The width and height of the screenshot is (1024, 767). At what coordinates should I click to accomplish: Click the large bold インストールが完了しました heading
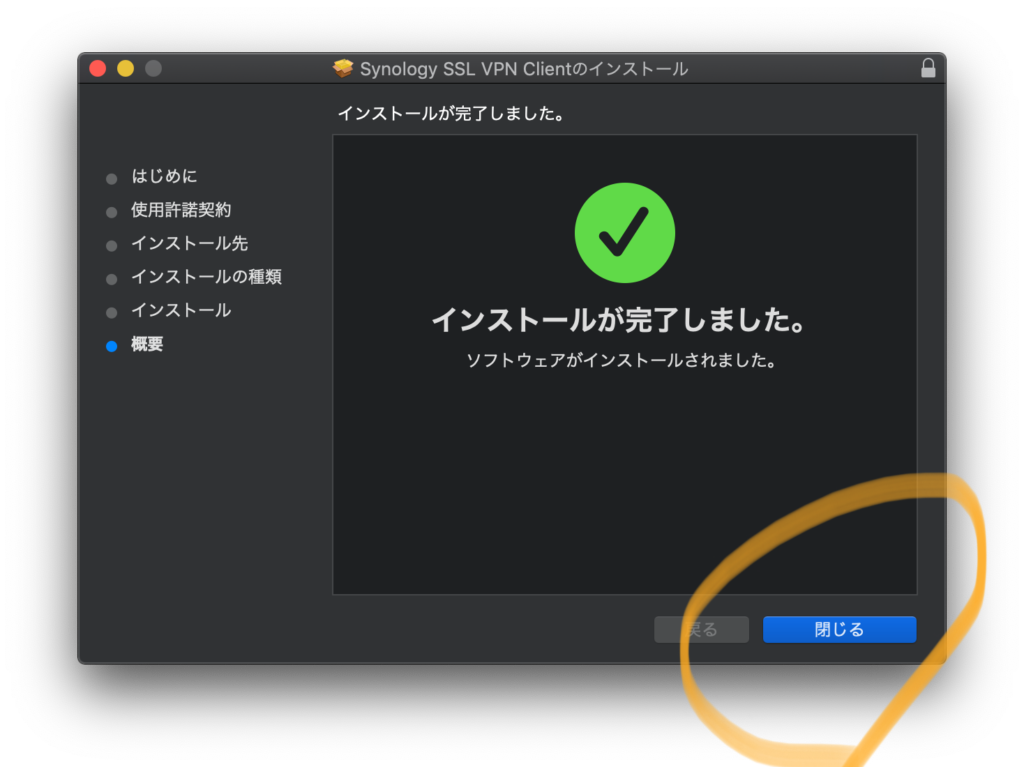(x=618, y=321)
